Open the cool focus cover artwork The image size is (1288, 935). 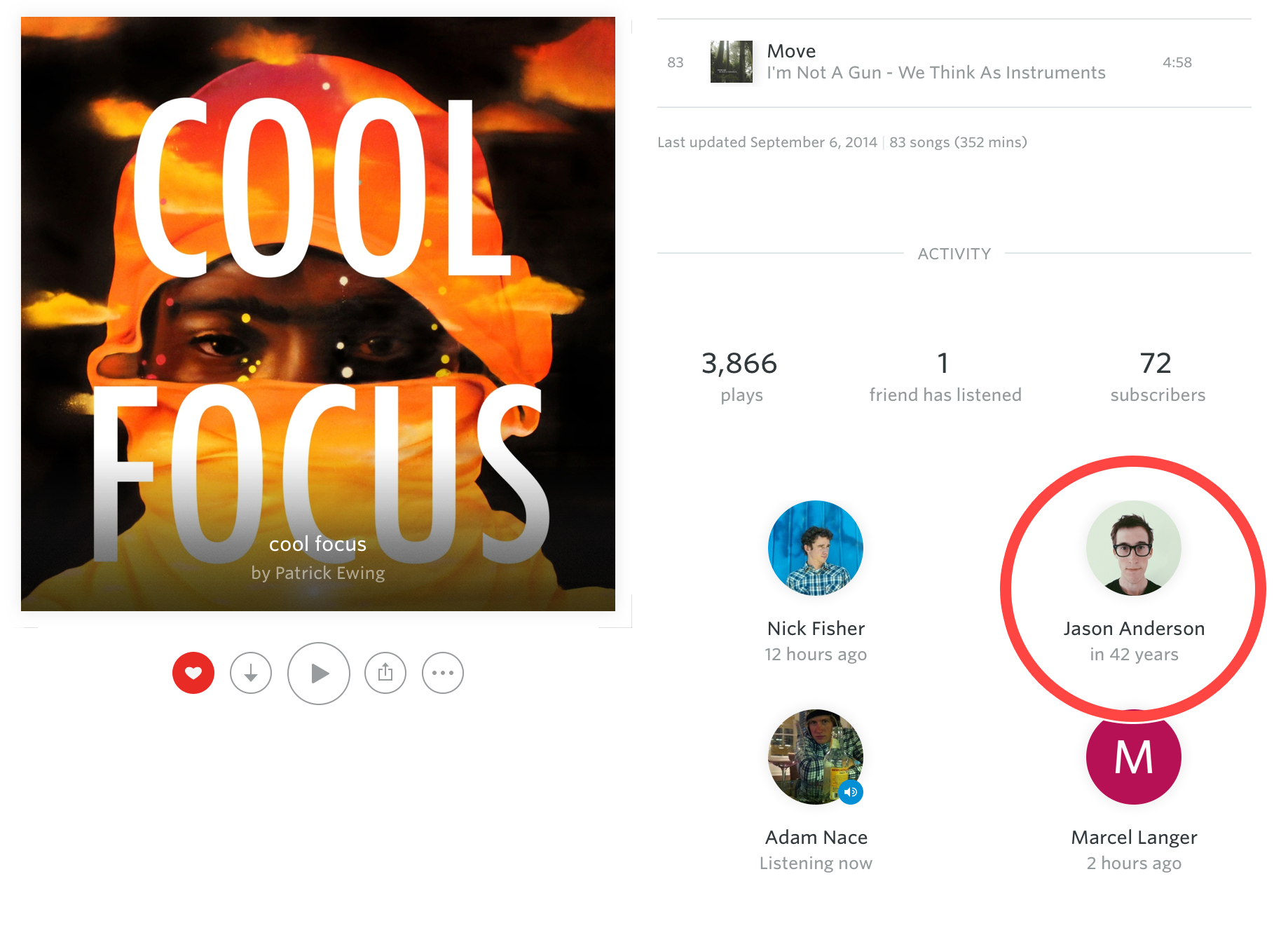[318, 314]
